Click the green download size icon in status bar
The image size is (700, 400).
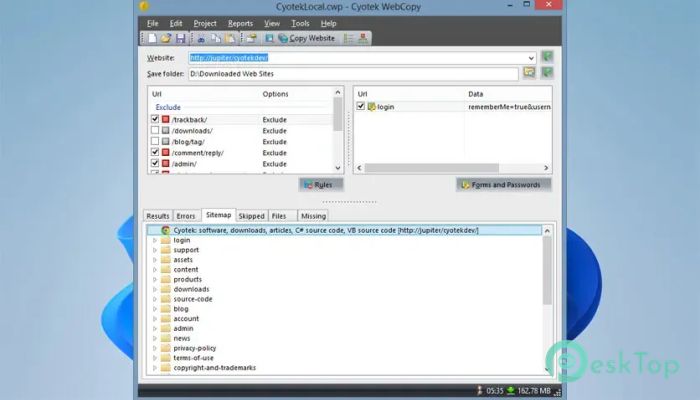click(510, 391)
